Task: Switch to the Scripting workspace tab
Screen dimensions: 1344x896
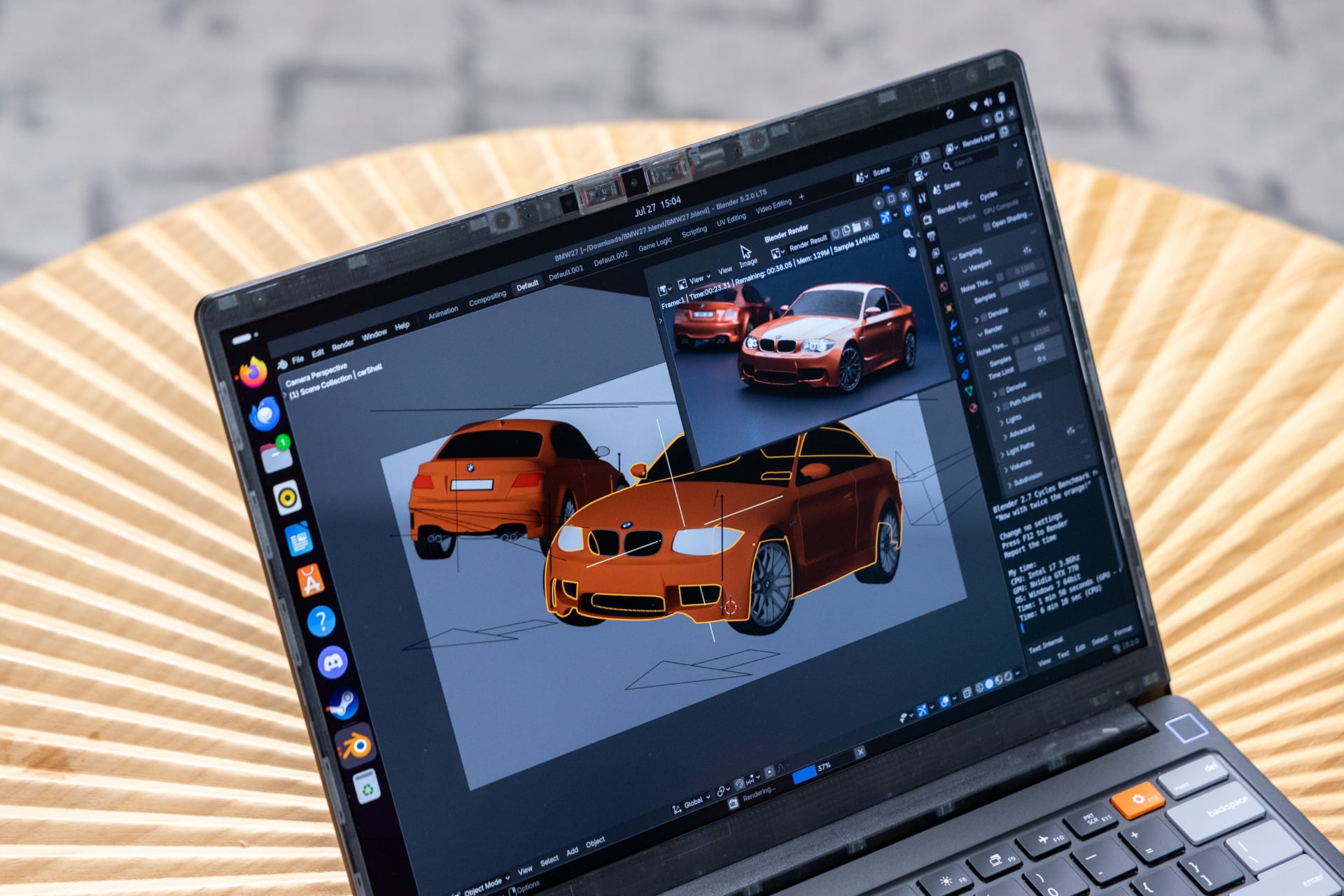Action: tap(694, 230)
